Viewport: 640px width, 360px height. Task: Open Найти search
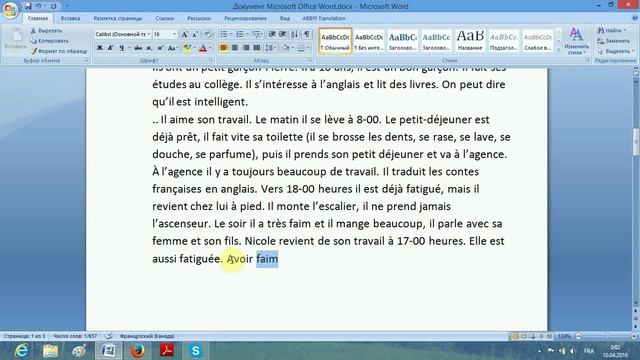click(x=611, y=31)
